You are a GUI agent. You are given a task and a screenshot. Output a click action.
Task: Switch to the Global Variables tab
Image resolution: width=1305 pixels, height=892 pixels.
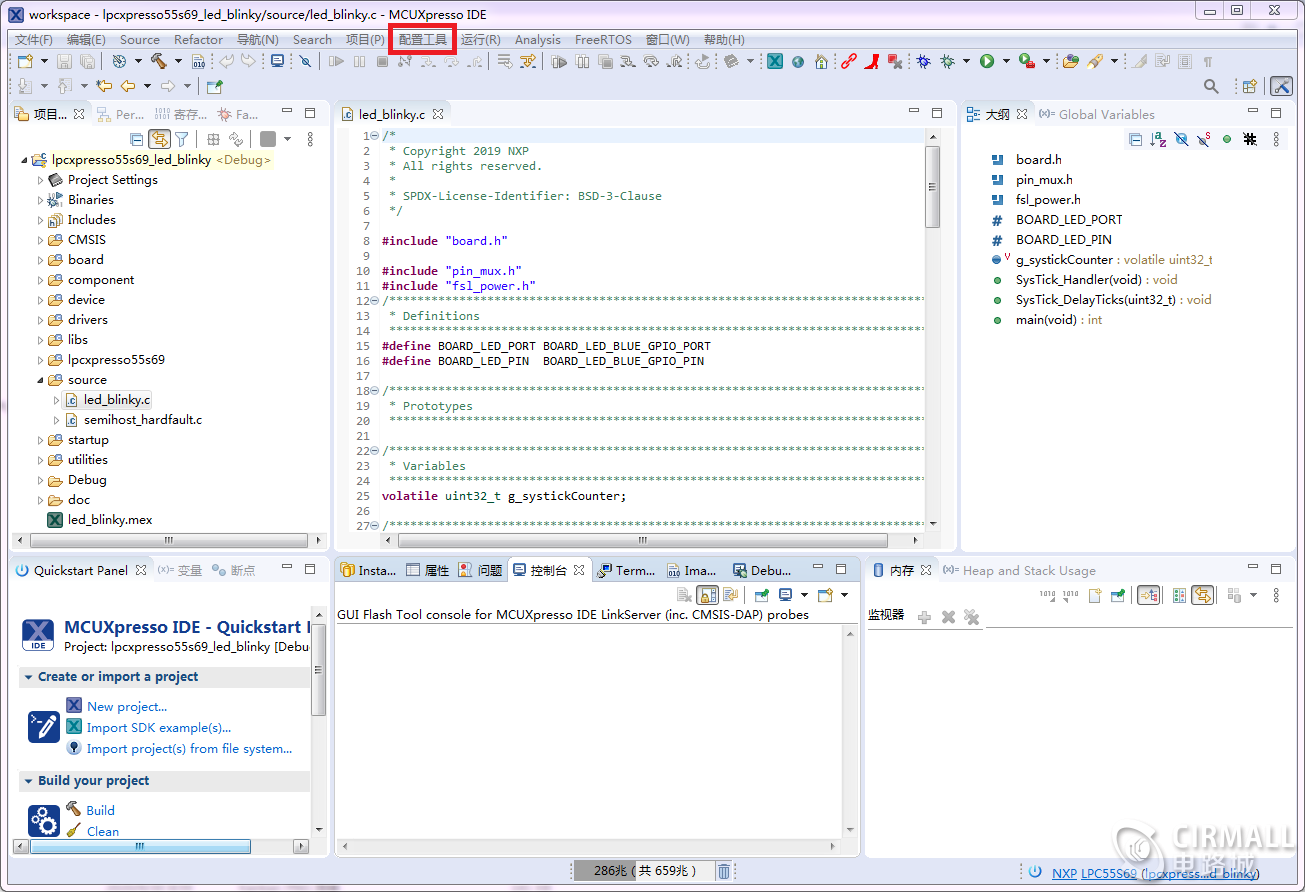[x=1105, y=115]
